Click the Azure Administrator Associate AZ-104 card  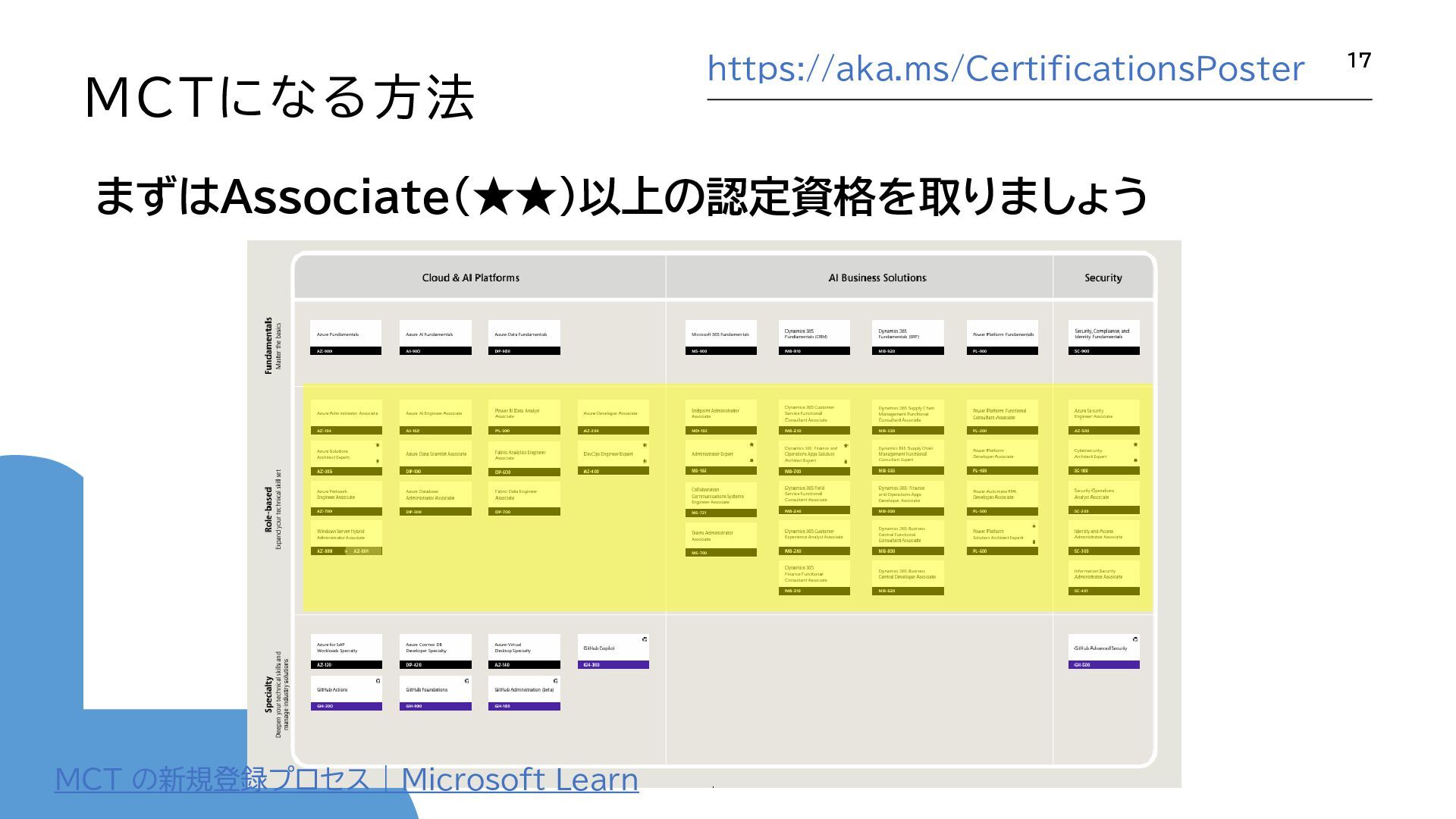coord(346,417)
